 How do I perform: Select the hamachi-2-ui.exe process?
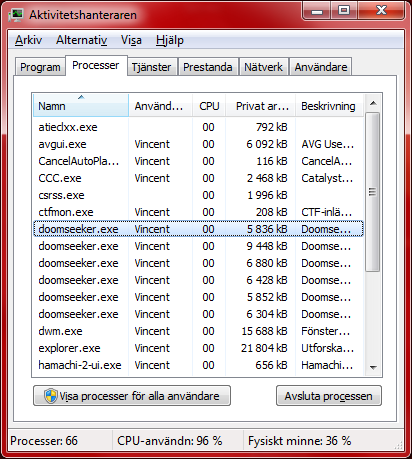(198, 365)
